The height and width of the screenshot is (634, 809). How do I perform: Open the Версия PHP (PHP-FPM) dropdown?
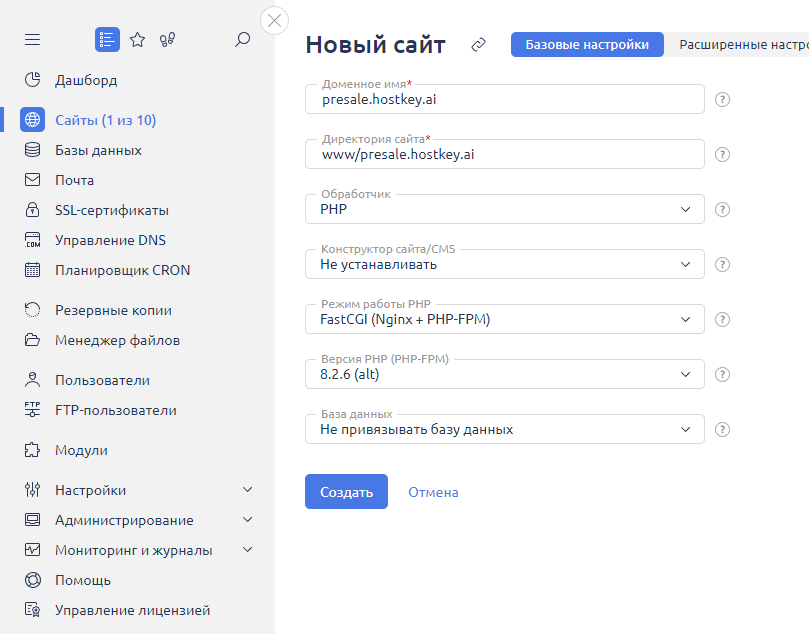pyautogui.click(x=505, y=375)
